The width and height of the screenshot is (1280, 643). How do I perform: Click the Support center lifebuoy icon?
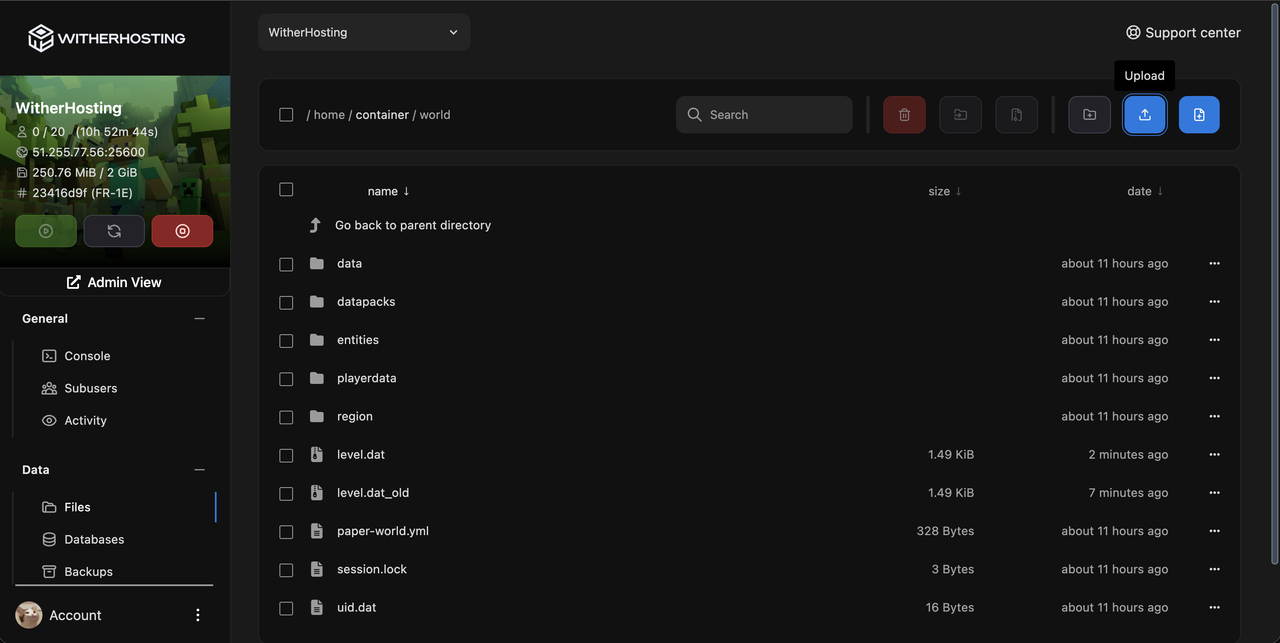[x=1133, y=33]
